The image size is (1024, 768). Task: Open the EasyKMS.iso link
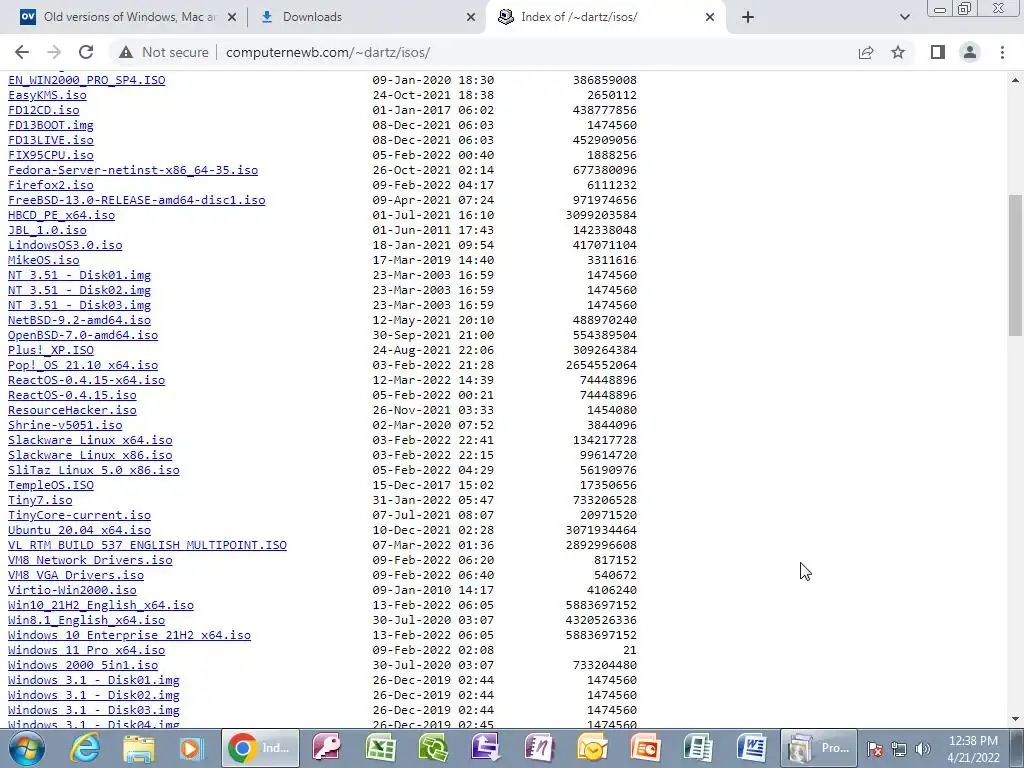[47, 95]
